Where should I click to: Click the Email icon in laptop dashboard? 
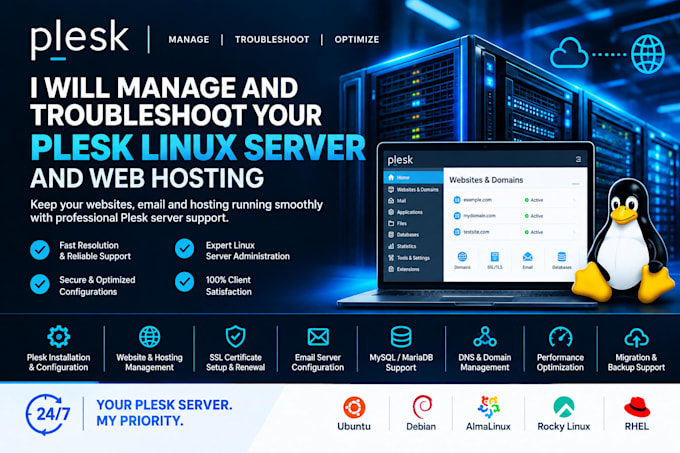tap(527, 257)
